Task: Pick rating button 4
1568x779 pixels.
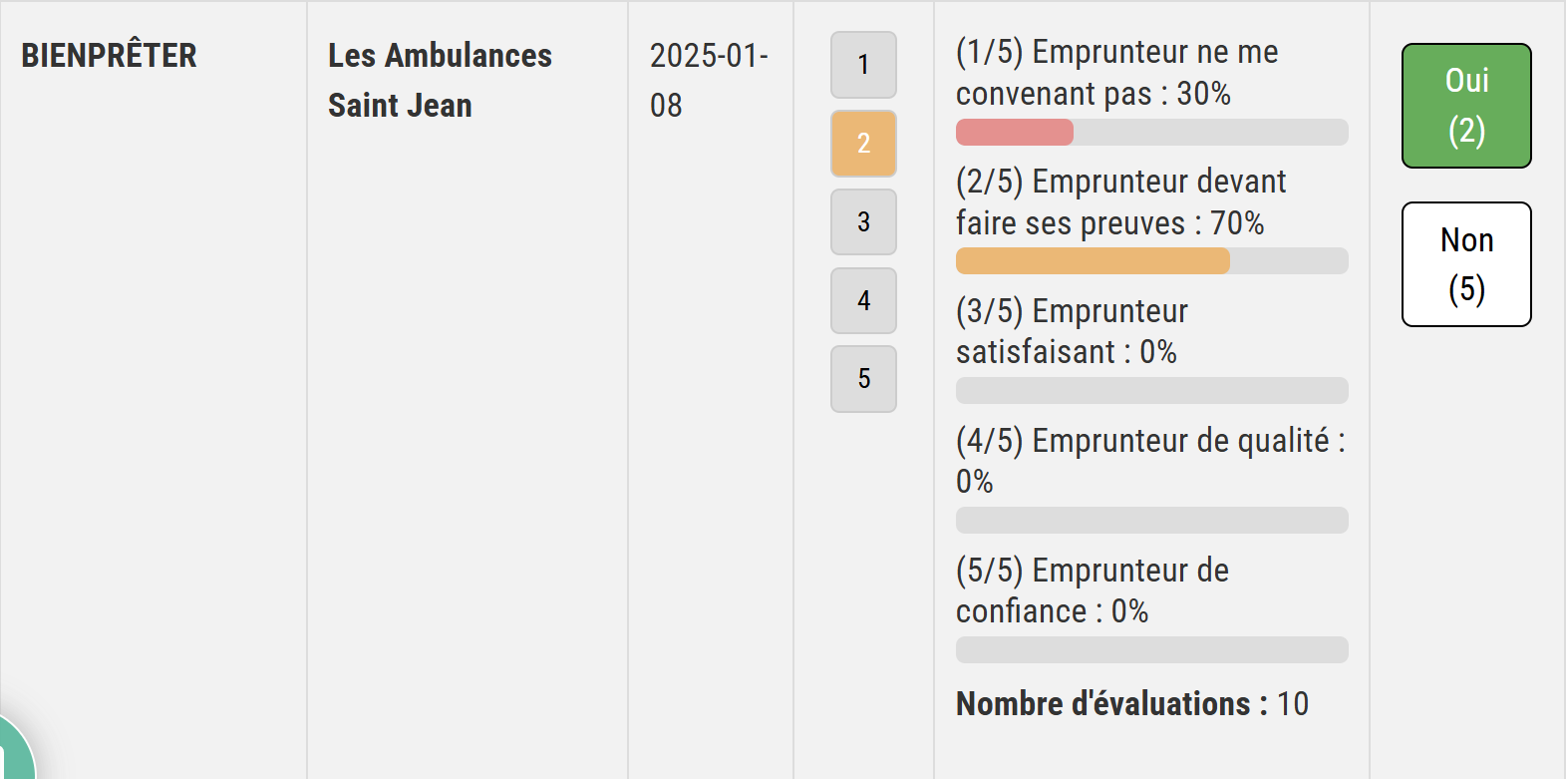Action: click(863, 300)
